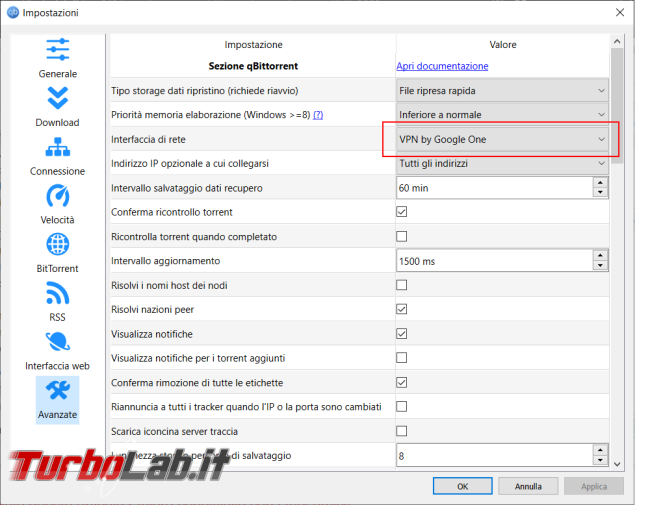
Task: Untick Risolvi nazioni peer checkbox
Action: 401,309
